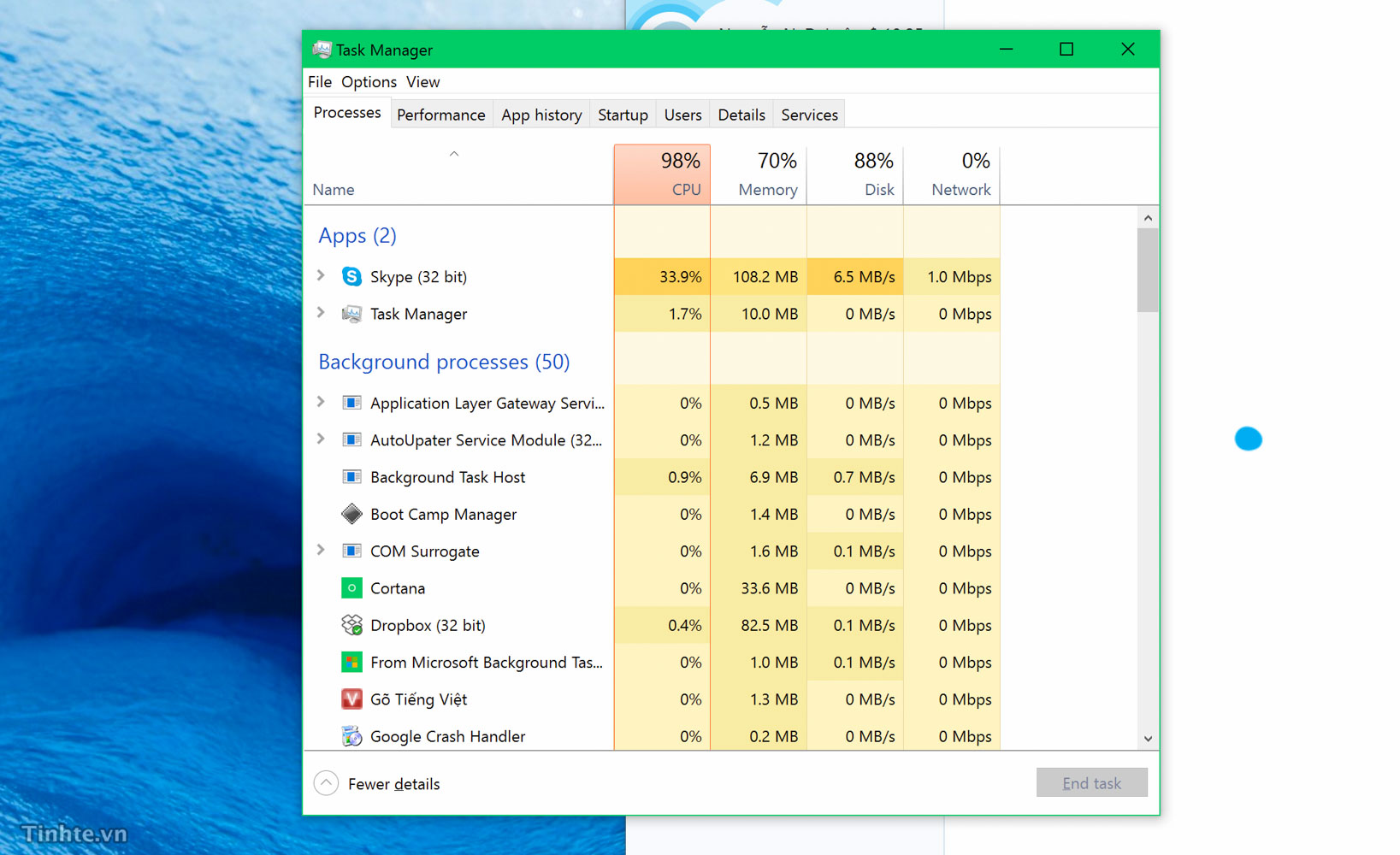The image size is (1400, 855).
Task: Click the scrollbar down arrow
Action: click(x=1148, y=739)
